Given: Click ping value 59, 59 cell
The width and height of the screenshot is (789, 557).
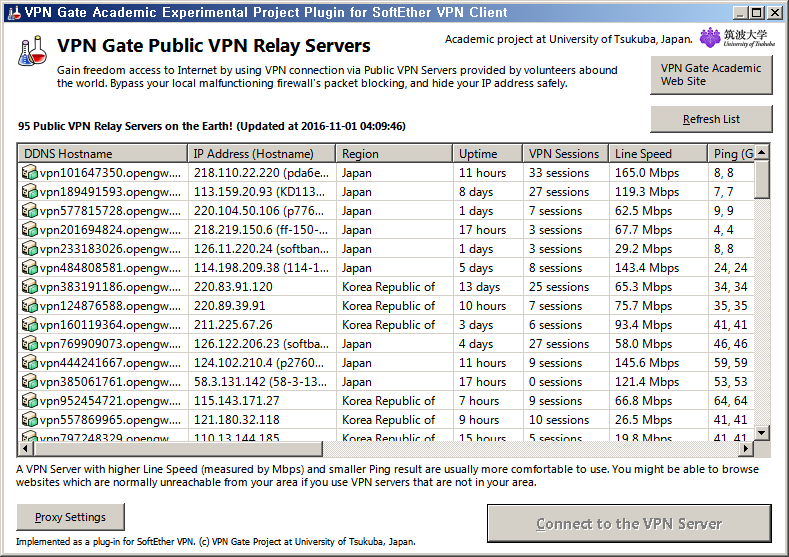Looking at the screenshot, I should click(731, 363).
